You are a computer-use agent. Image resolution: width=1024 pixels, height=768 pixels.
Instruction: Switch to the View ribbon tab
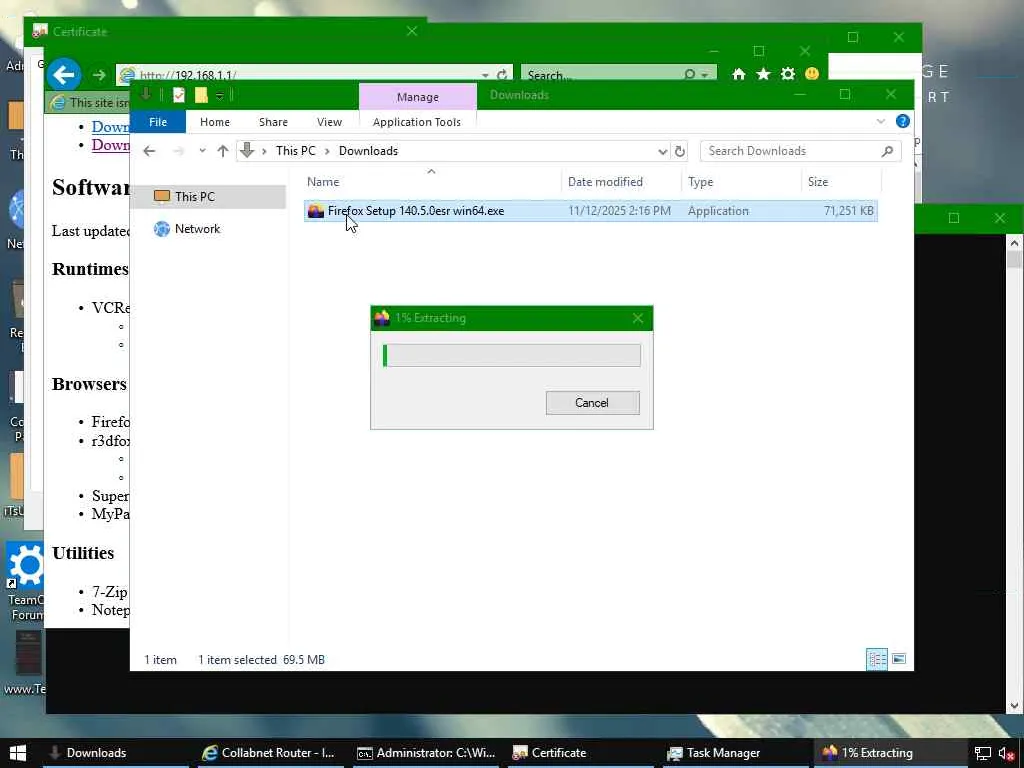click(x=329, y=122)
